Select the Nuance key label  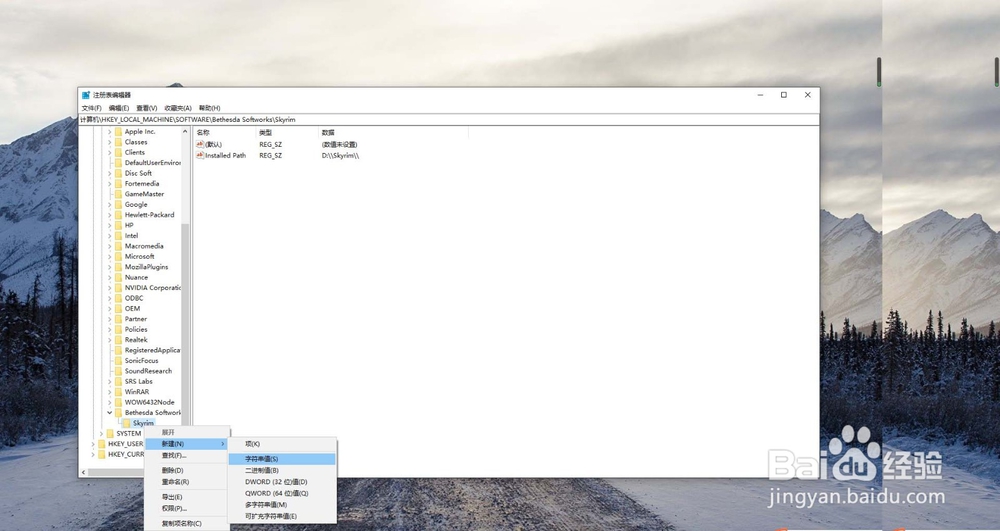[136, 277]
